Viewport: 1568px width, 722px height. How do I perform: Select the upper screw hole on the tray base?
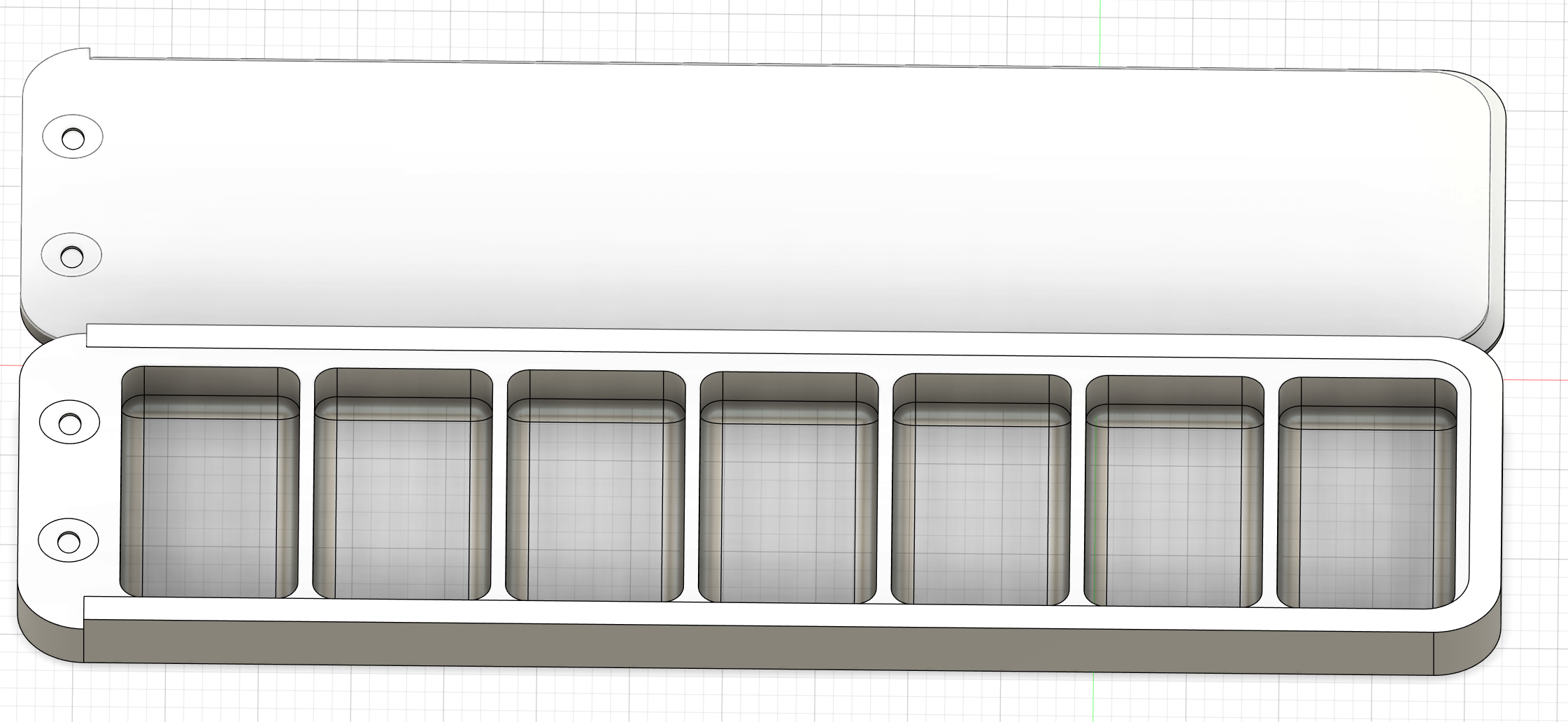[x=69, y=423]
